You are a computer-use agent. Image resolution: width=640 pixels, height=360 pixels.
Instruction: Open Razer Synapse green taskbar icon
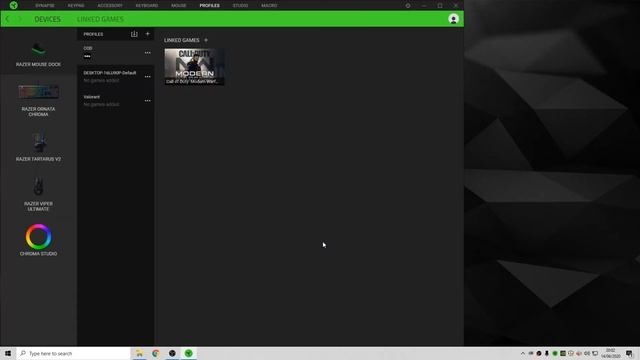coord(188,353)
